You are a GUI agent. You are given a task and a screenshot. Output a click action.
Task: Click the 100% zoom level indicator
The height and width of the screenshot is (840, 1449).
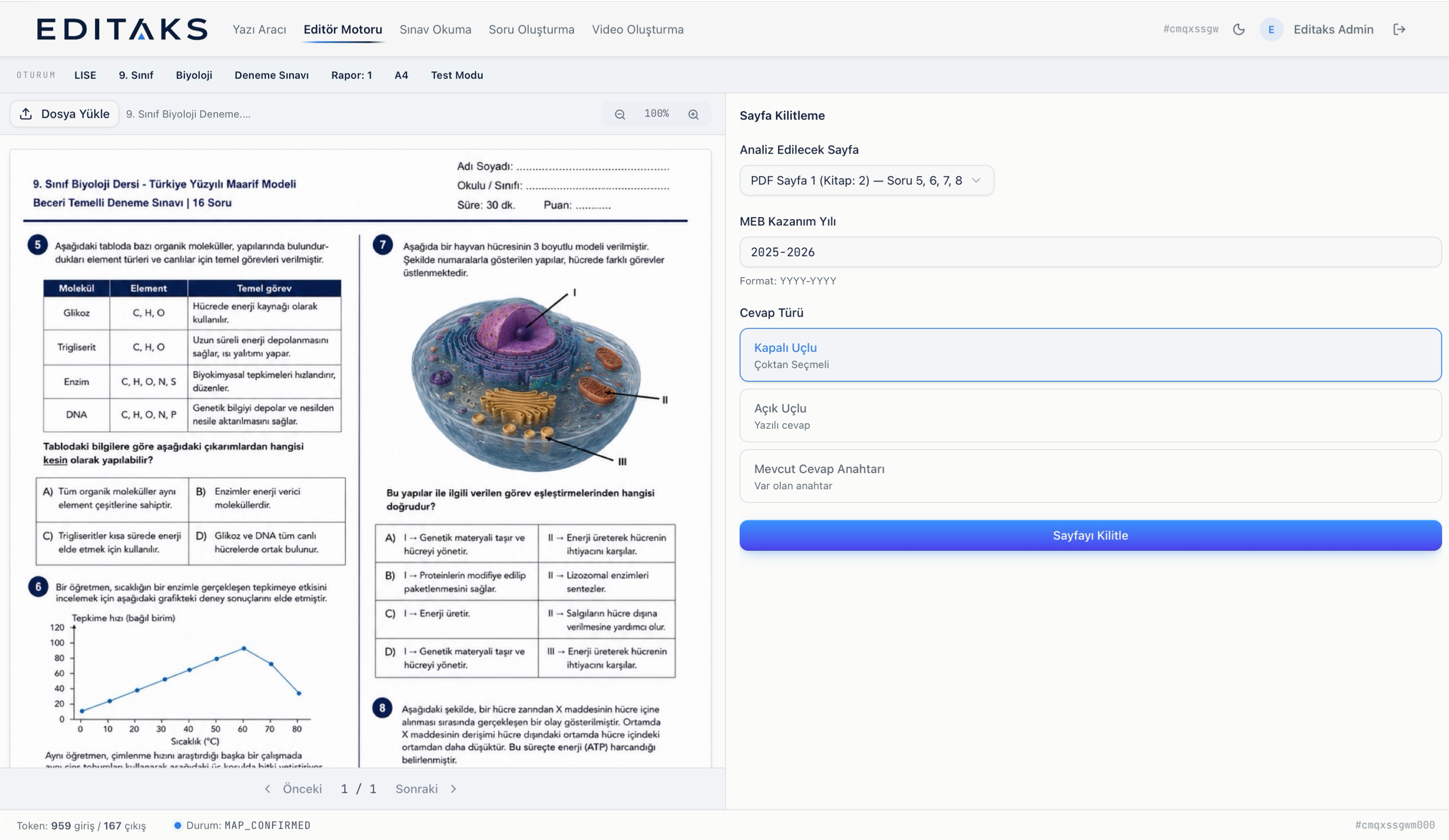pos(657,114)
